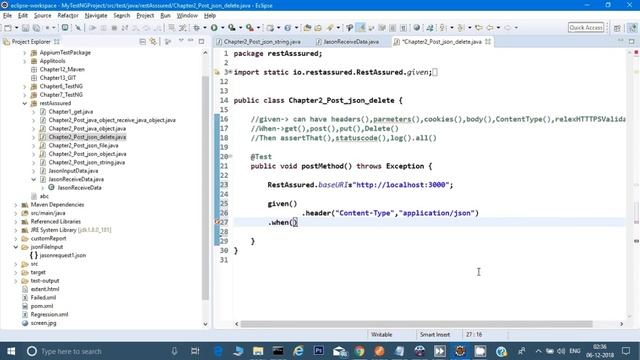This screenshot has width=640, height=360.
Task: Click the Search flashlight toolbar icon
Action: [330, 28]
